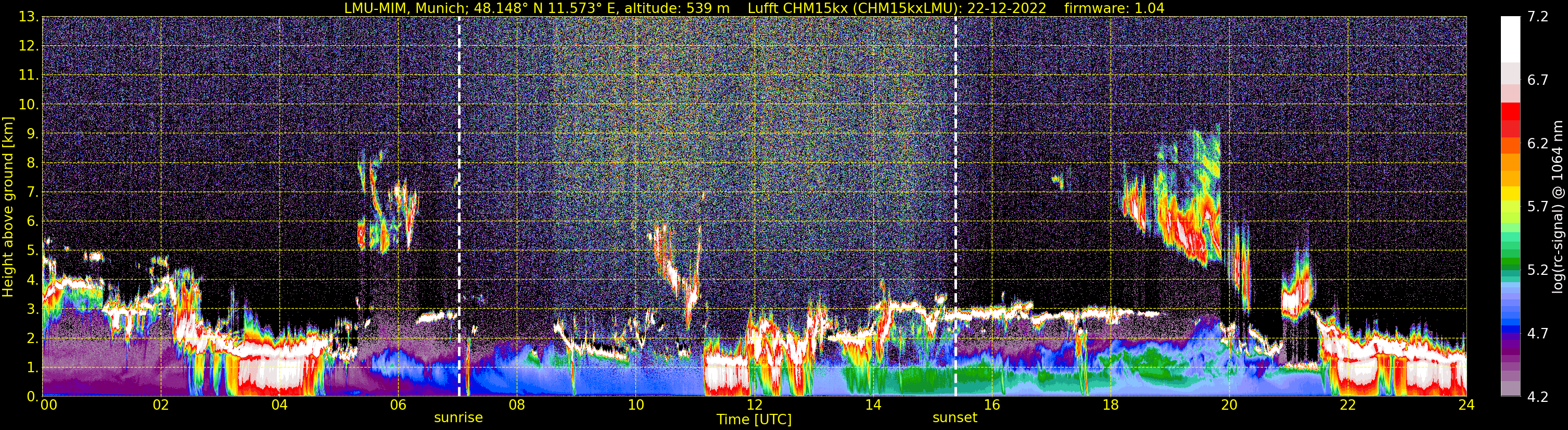Click the y-axis tick label '1.'

[x=33, y=367]
